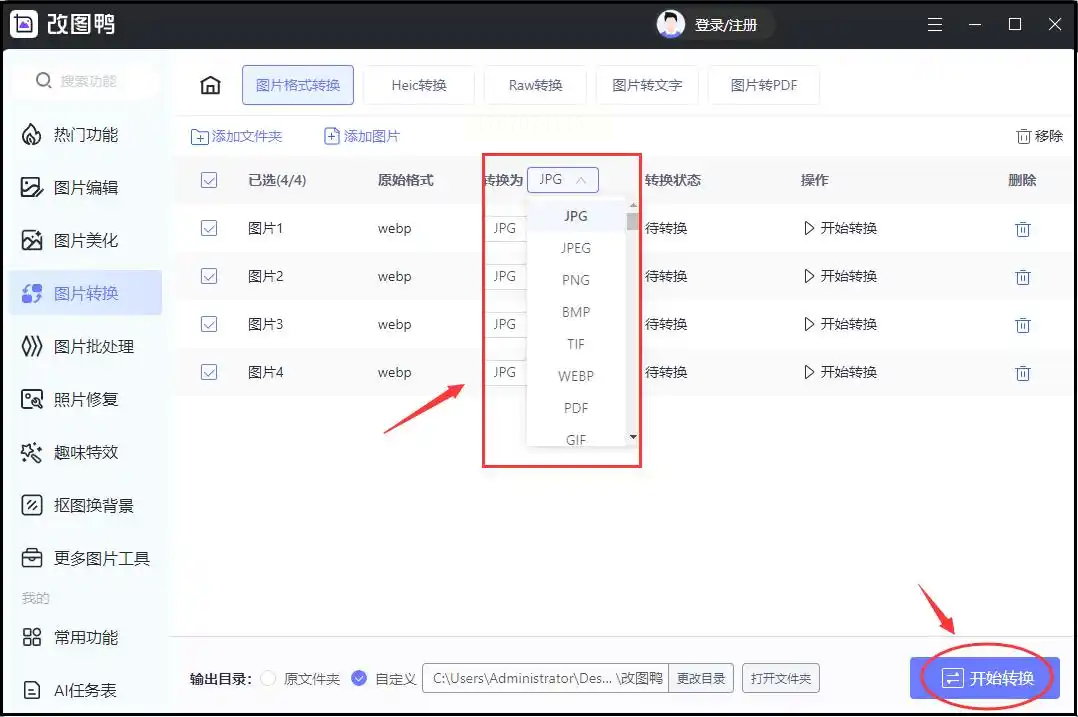Click 移除 trash icon at top right
The image size is (1078, 717).
click(x=1023, y=136)
